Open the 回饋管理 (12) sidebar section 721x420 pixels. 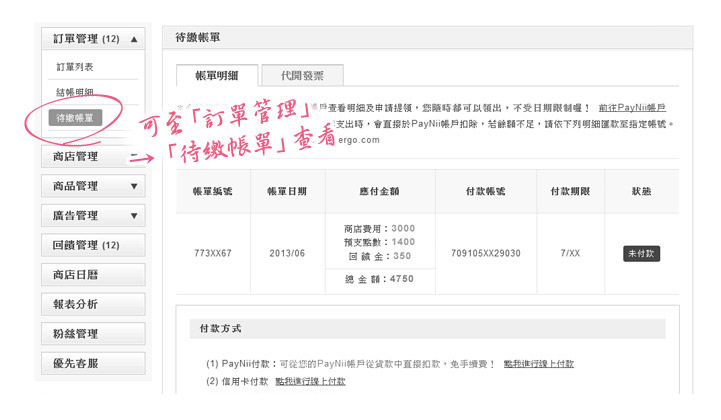[93, 245]
